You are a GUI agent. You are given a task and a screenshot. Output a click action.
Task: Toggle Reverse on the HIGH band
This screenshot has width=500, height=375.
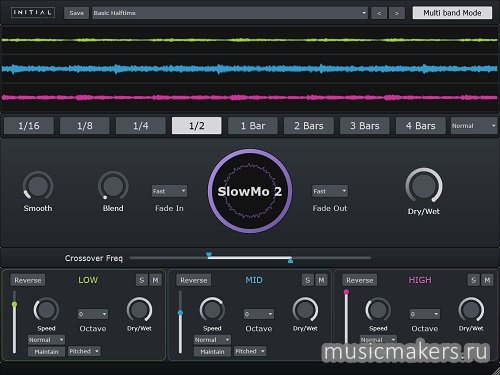point(360,280)
